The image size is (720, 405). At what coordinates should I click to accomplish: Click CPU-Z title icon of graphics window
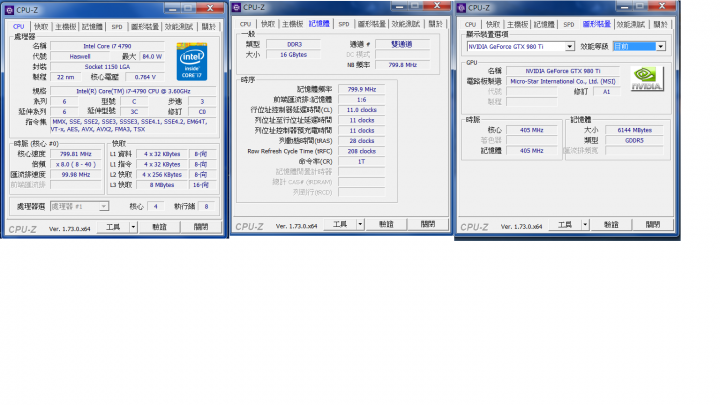pyautogui.click(x=461, y=8)
